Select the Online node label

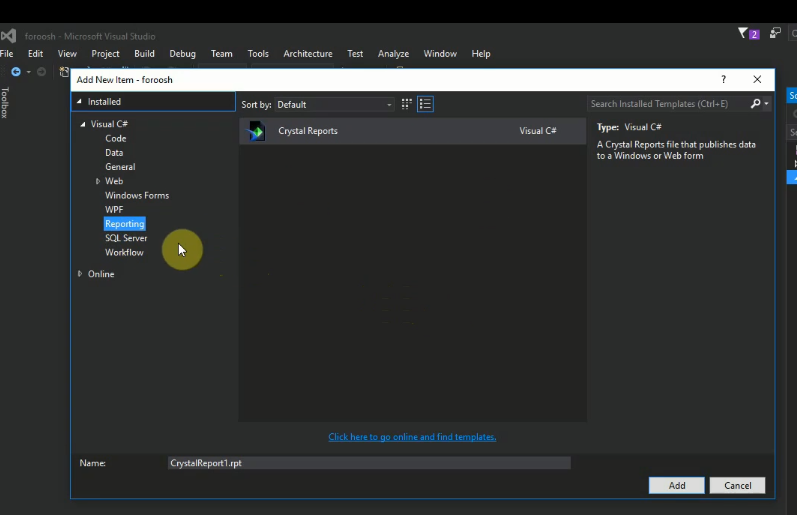(101, 274)
